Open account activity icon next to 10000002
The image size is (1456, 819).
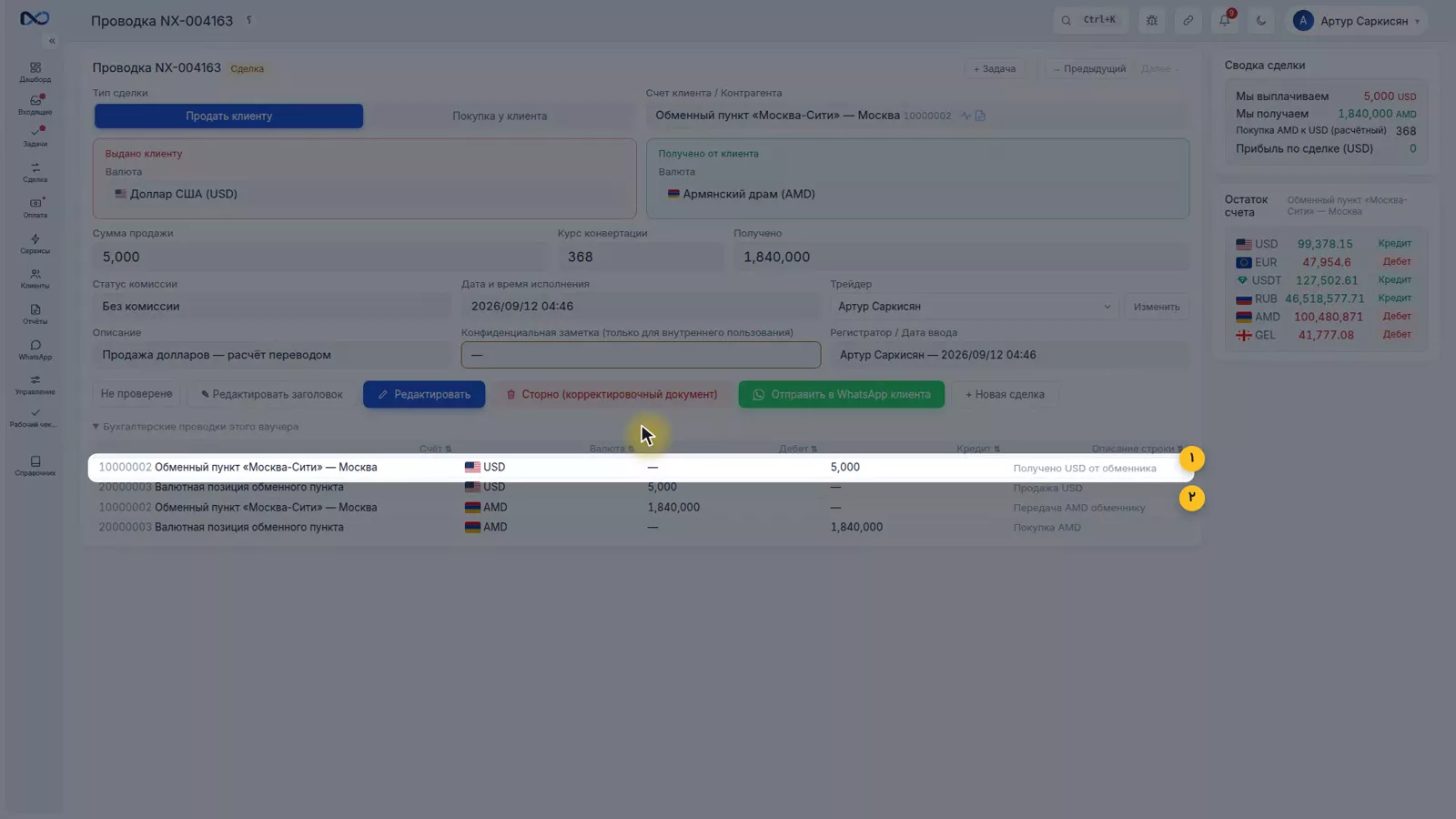coord(966,116)
